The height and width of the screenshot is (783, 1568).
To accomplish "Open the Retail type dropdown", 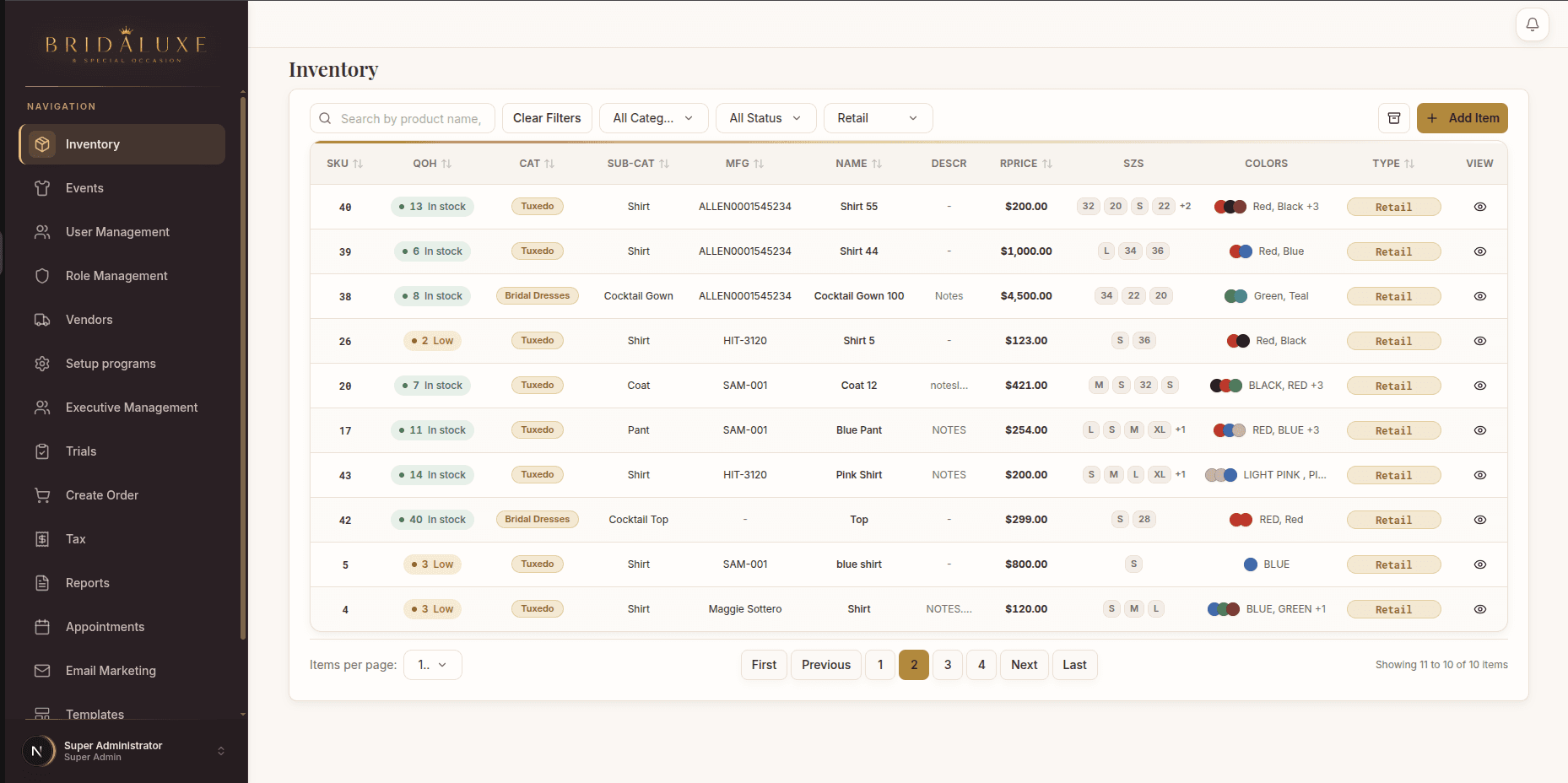I will (878, 118).
